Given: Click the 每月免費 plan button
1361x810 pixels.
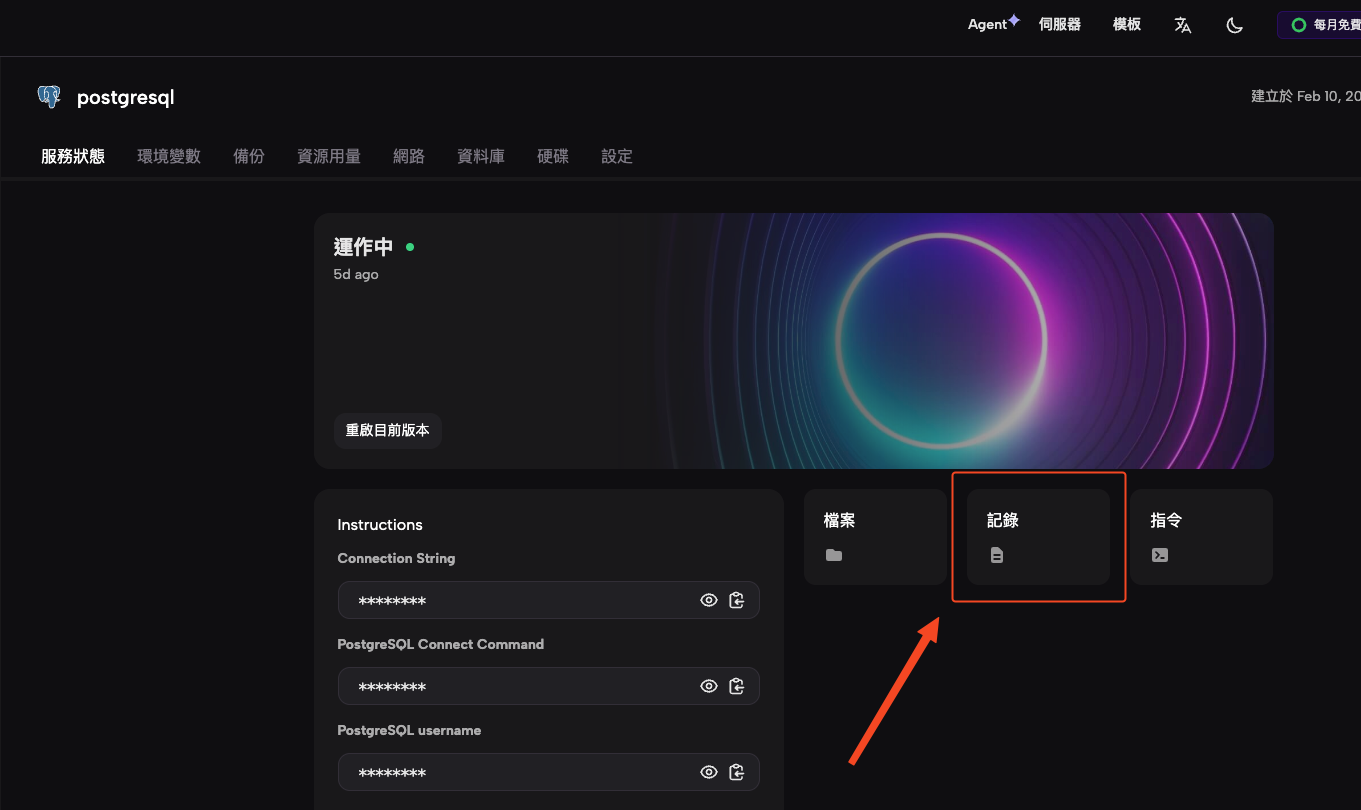Looking at the screenshot, I should (1319, 25).
